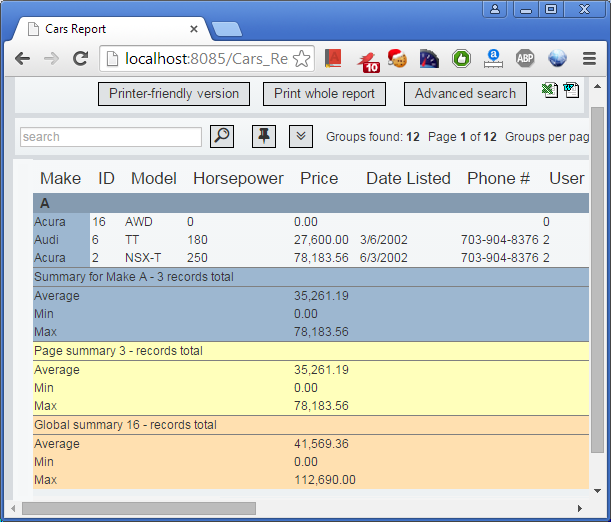Click the browser forward arrow
611x522 pixels.
(x=51, y=59)
